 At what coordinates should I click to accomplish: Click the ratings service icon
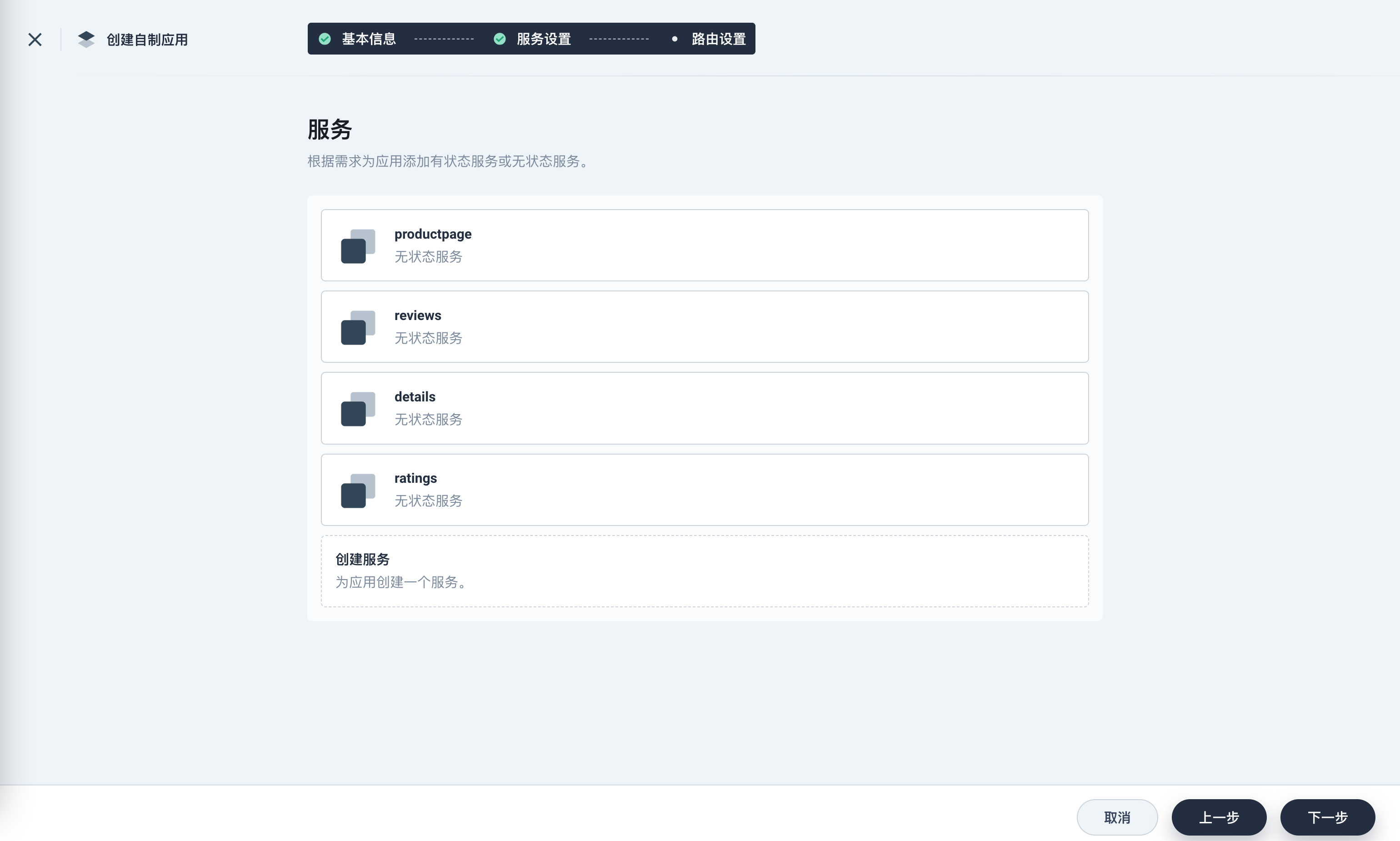(358, 490)
